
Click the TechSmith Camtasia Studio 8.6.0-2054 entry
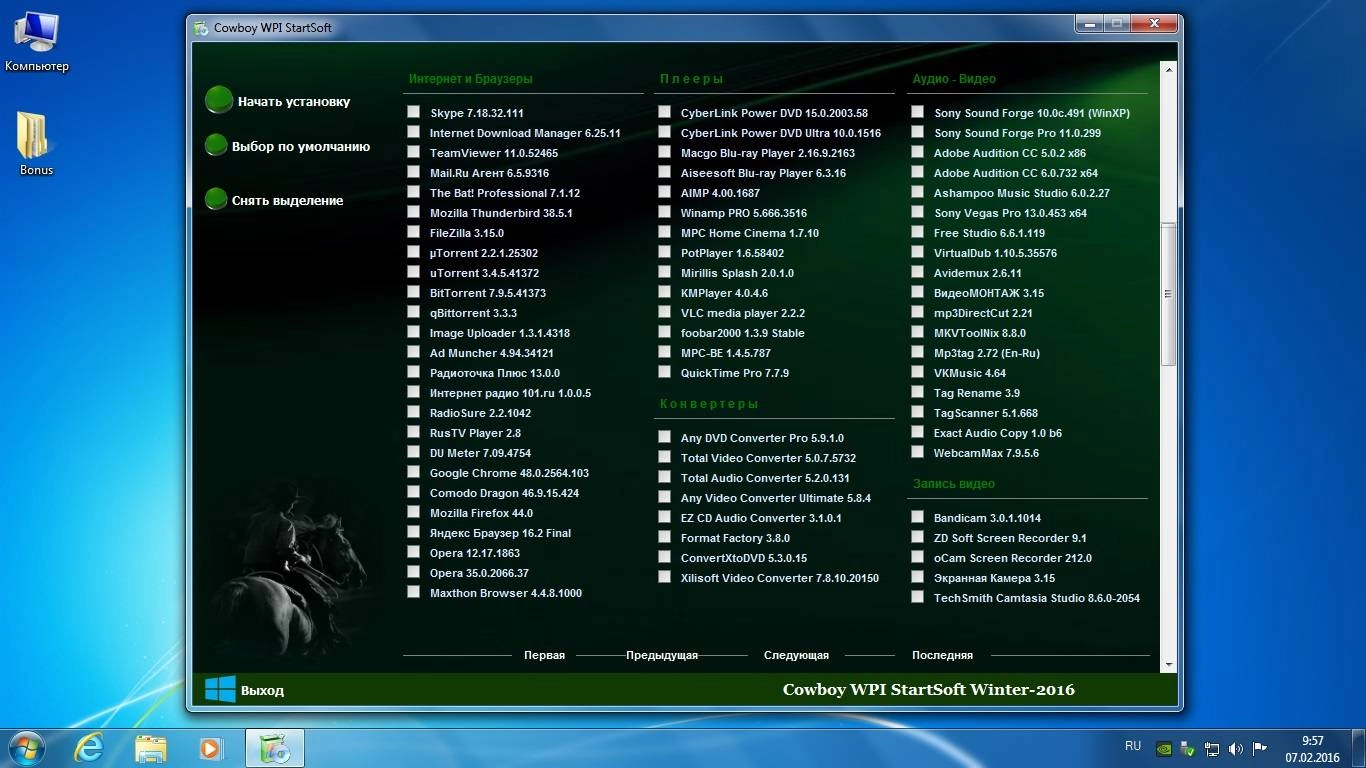tap(1037, 598)
